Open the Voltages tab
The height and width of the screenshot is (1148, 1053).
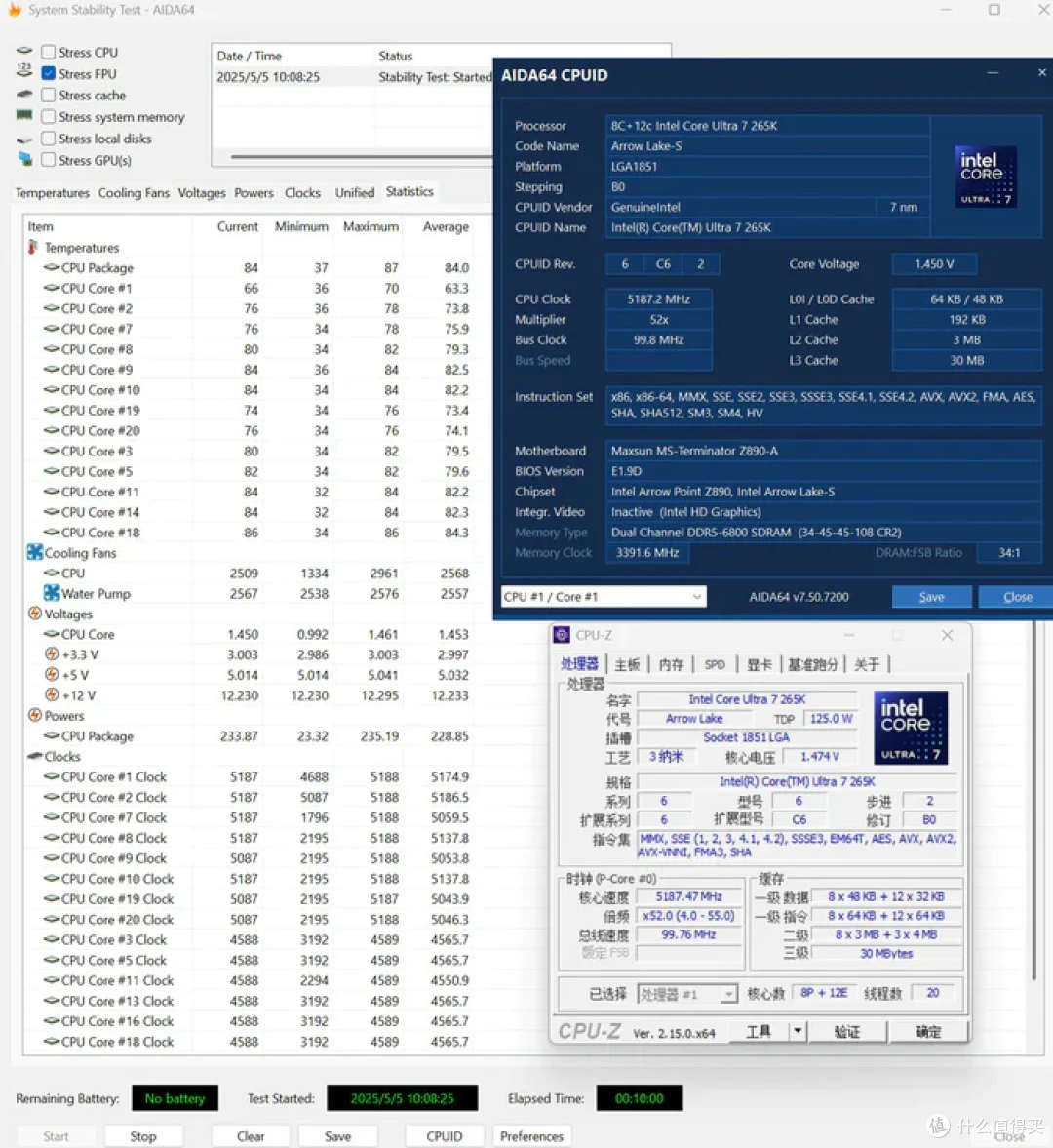tap(201, 192)
